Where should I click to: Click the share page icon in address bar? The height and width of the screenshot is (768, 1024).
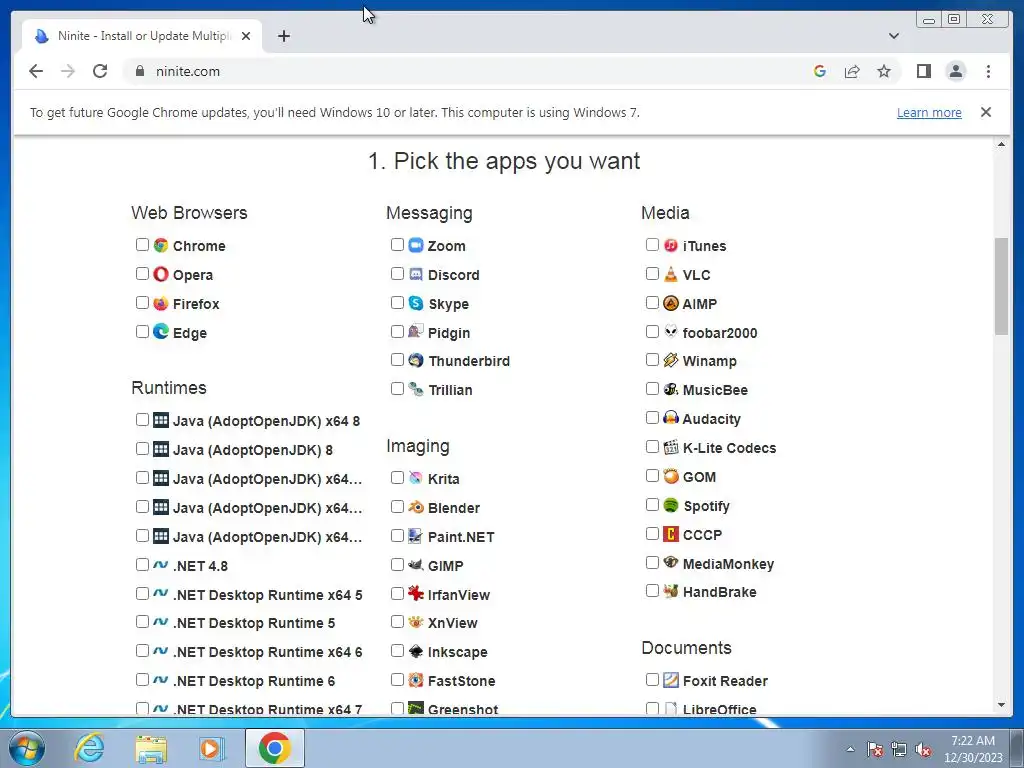pyautogui.click(x=852, y=71)
